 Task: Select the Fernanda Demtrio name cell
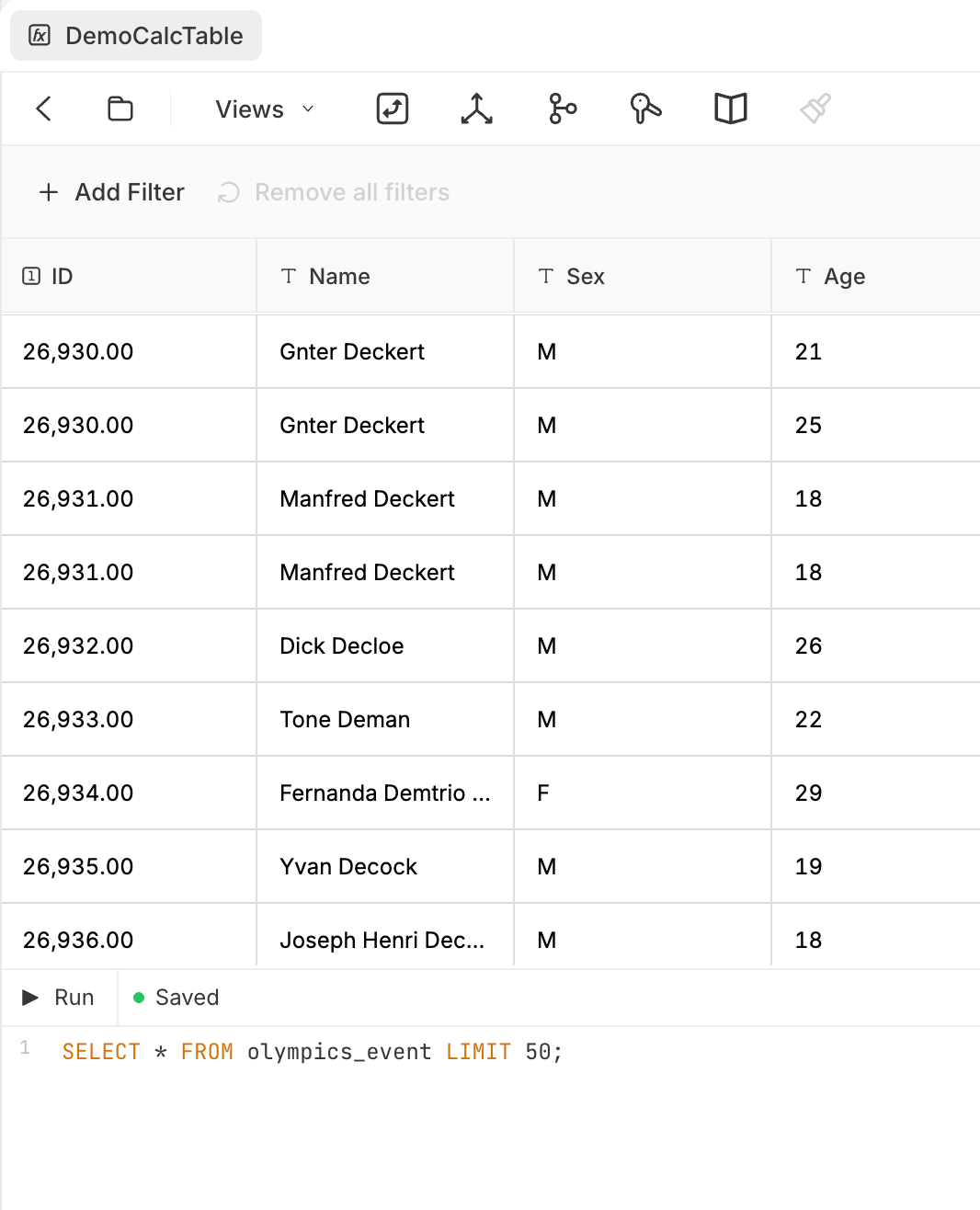pos(385,793)
